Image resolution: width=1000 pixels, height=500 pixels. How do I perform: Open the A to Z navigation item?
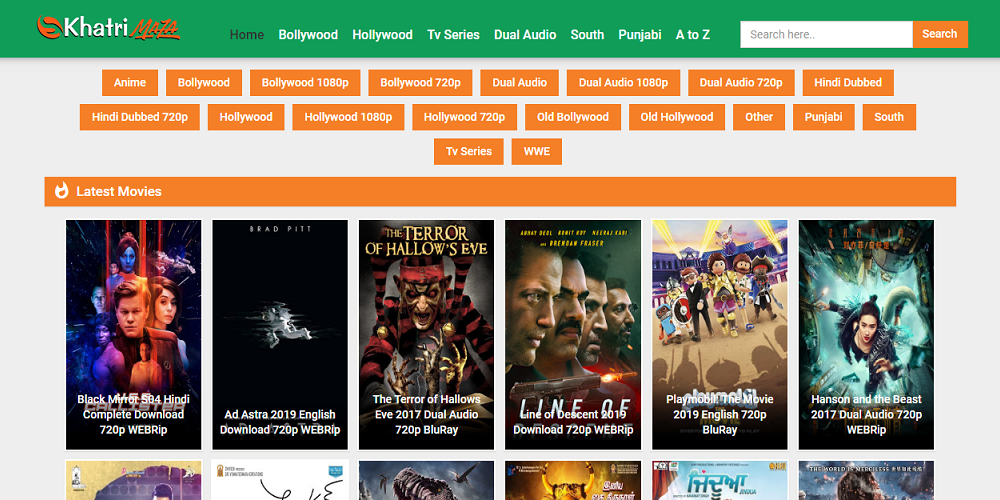(x=693, y=34)
